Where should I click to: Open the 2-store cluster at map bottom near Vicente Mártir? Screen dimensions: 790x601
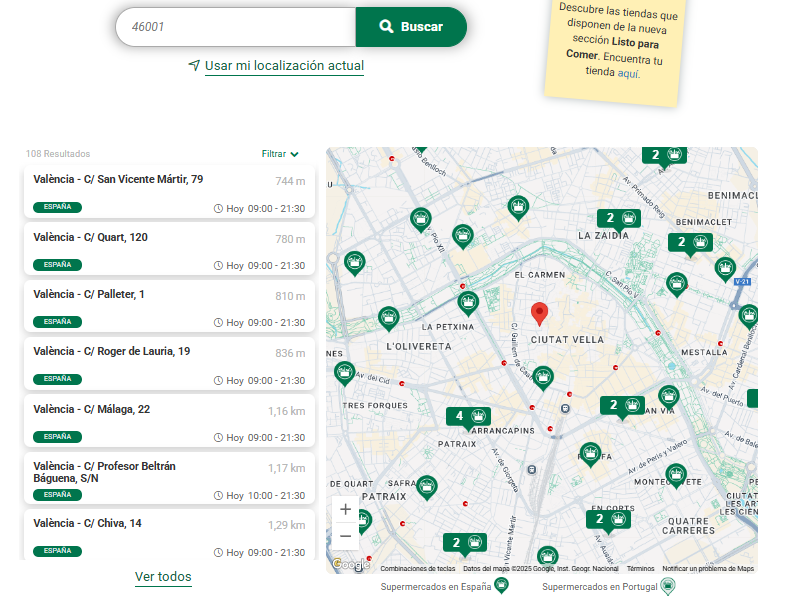point(465,543)
